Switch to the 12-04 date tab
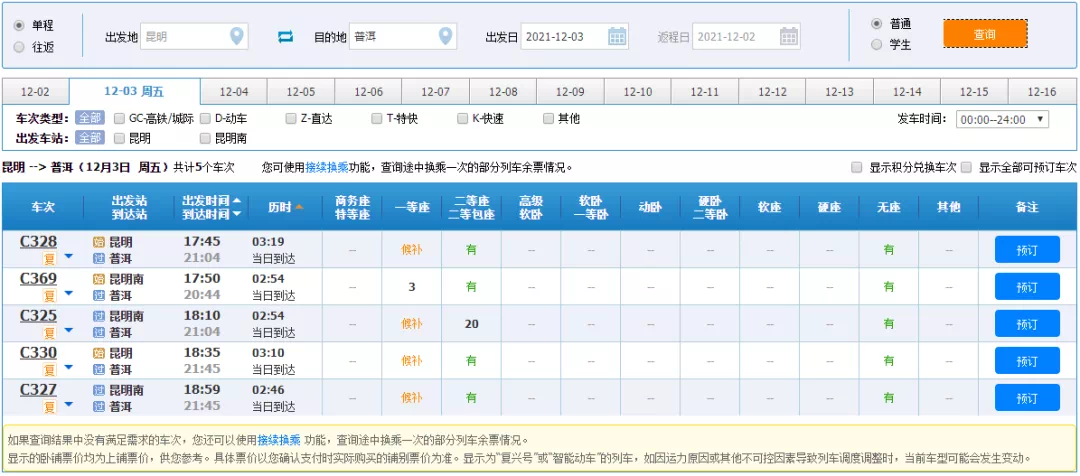The width and height of the screenshot is (1080, 476). [x=233, y=92]
